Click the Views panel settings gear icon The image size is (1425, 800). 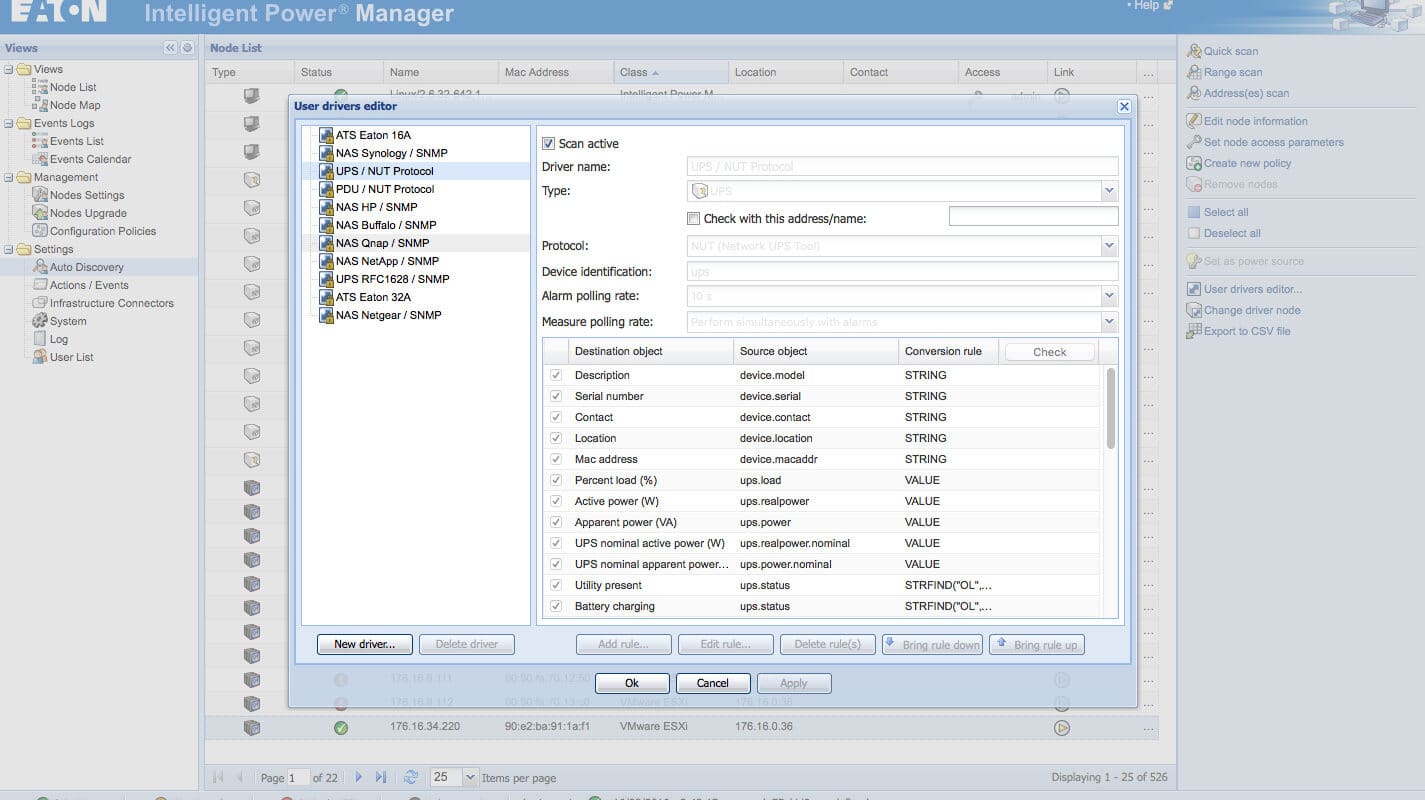pyautogui.click(x=187, y=48)
